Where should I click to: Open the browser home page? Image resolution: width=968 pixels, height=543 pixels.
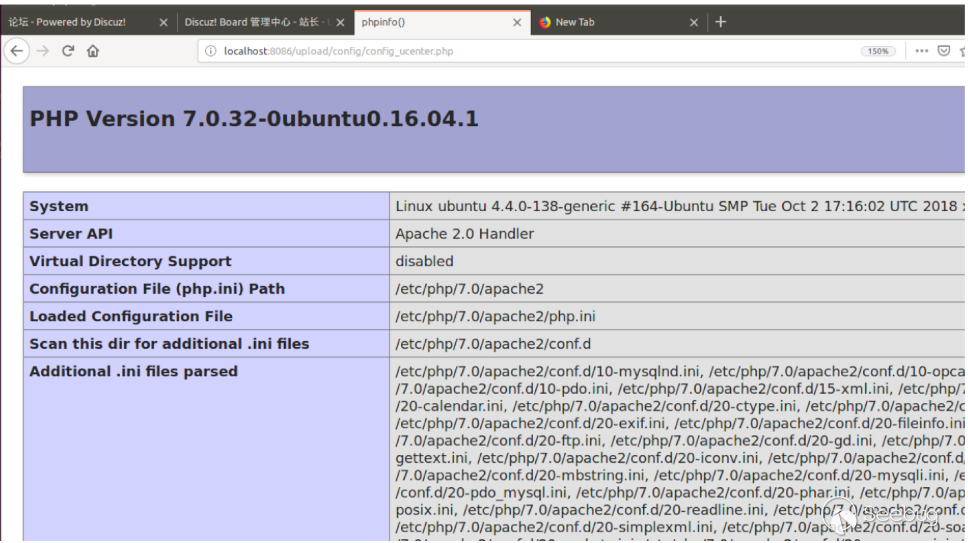pos(93,51)
